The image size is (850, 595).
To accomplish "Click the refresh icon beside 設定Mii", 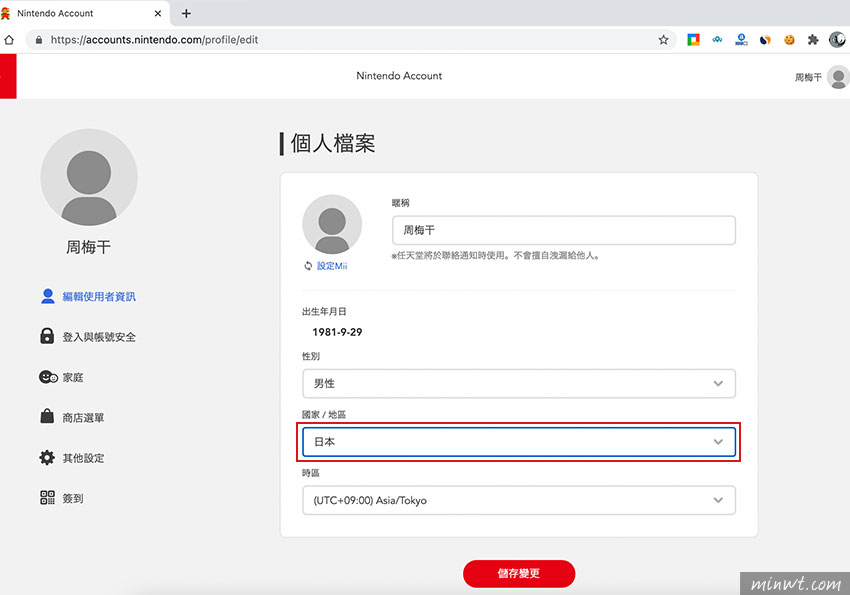I will (x=308, y=266).
